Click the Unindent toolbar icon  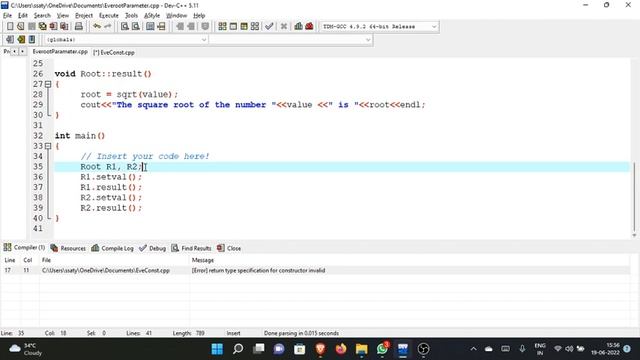pyautogui.click(x=191, y=27)
